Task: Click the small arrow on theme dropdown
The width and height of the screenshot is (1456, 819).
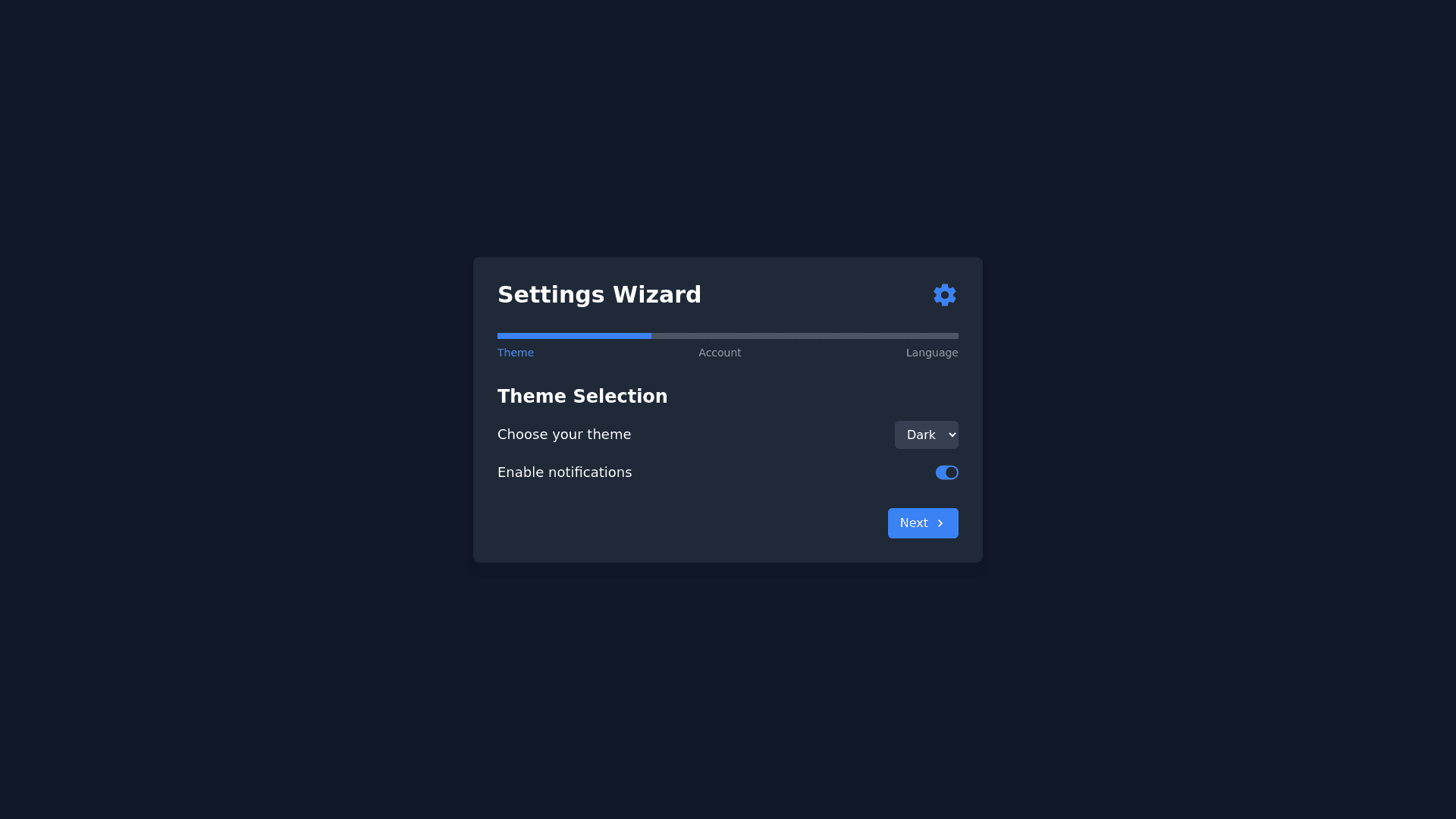Action: point(952,435)
